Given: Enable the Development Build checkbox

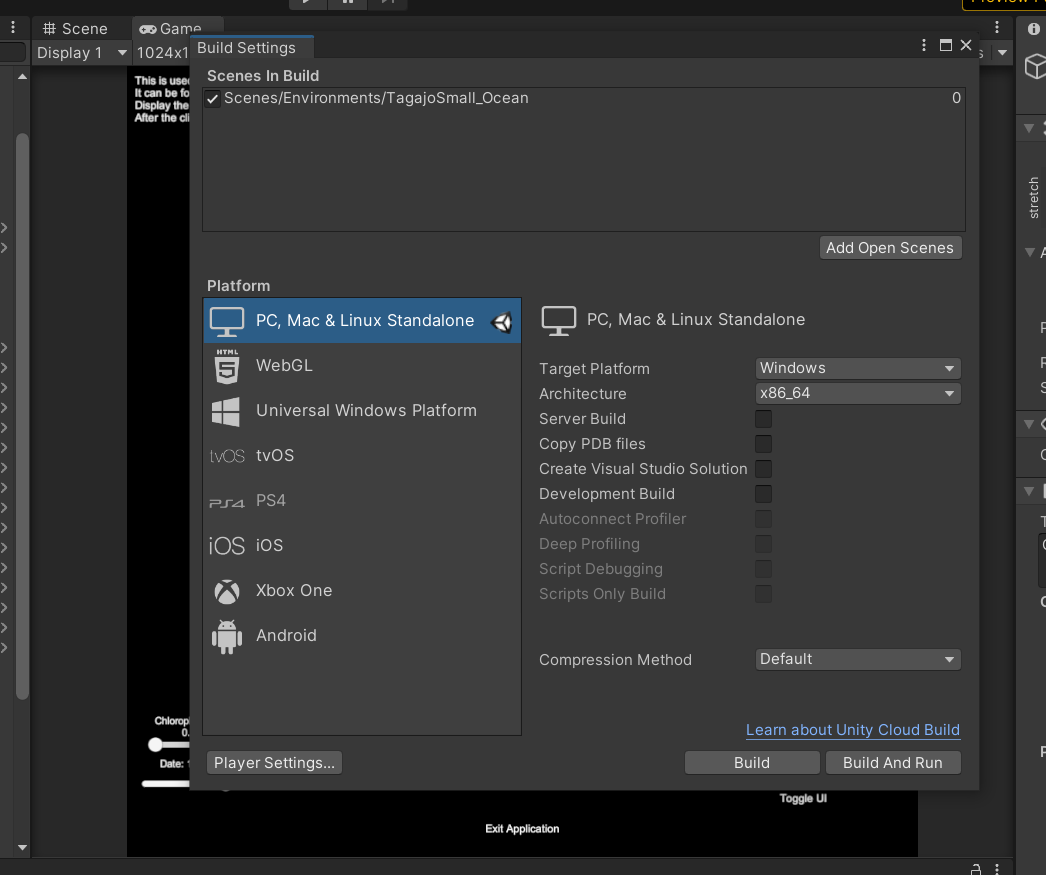Looking at the screenshot, I should pos(763,494).
